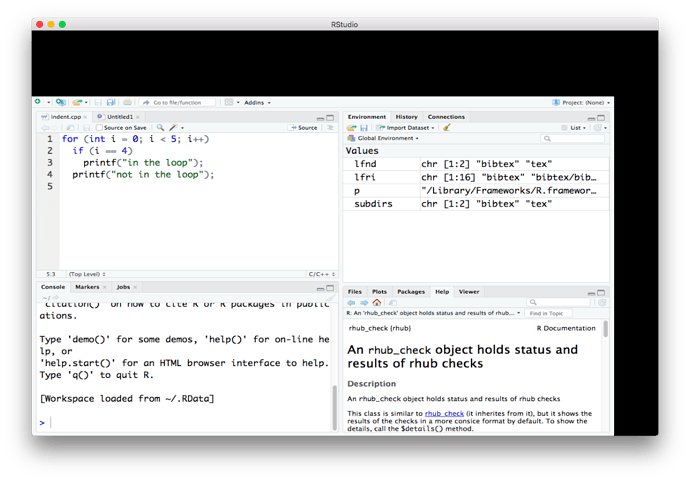Screen dimensions: 690x481
Task: Open the (Top Level) scope selector
Action: [x=87, y=274]
